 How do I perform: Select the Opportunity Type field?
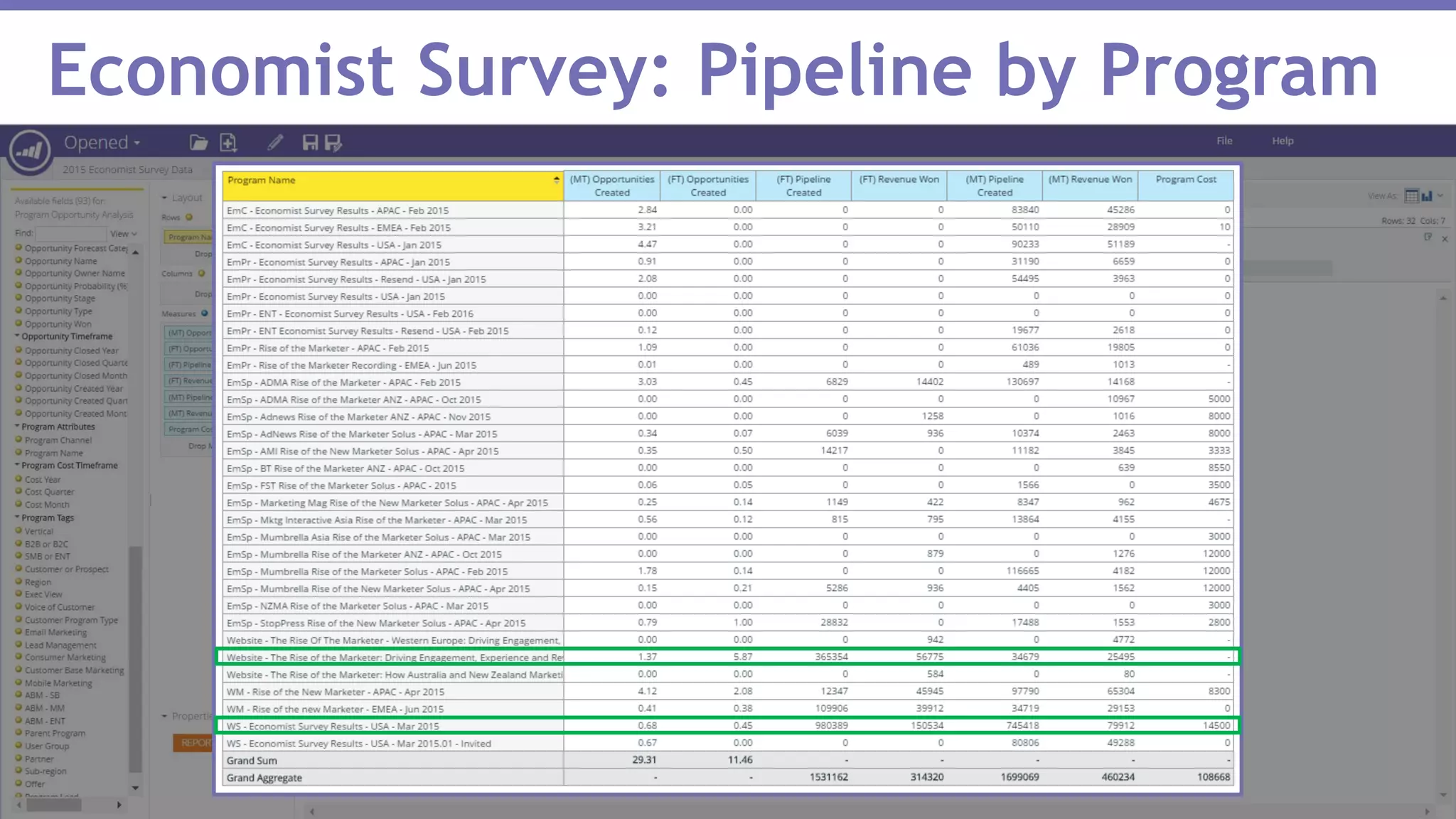point(58,311)
